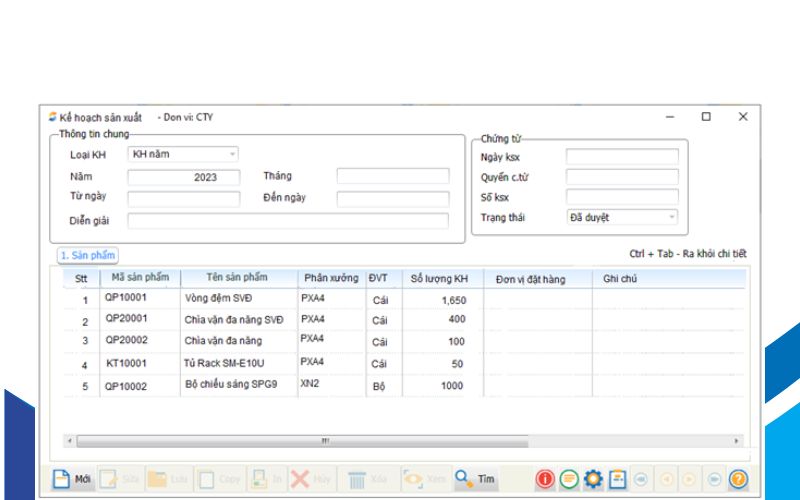Select the 1. Sản phẩm tab
800x500 pixels.
(88, 256)
